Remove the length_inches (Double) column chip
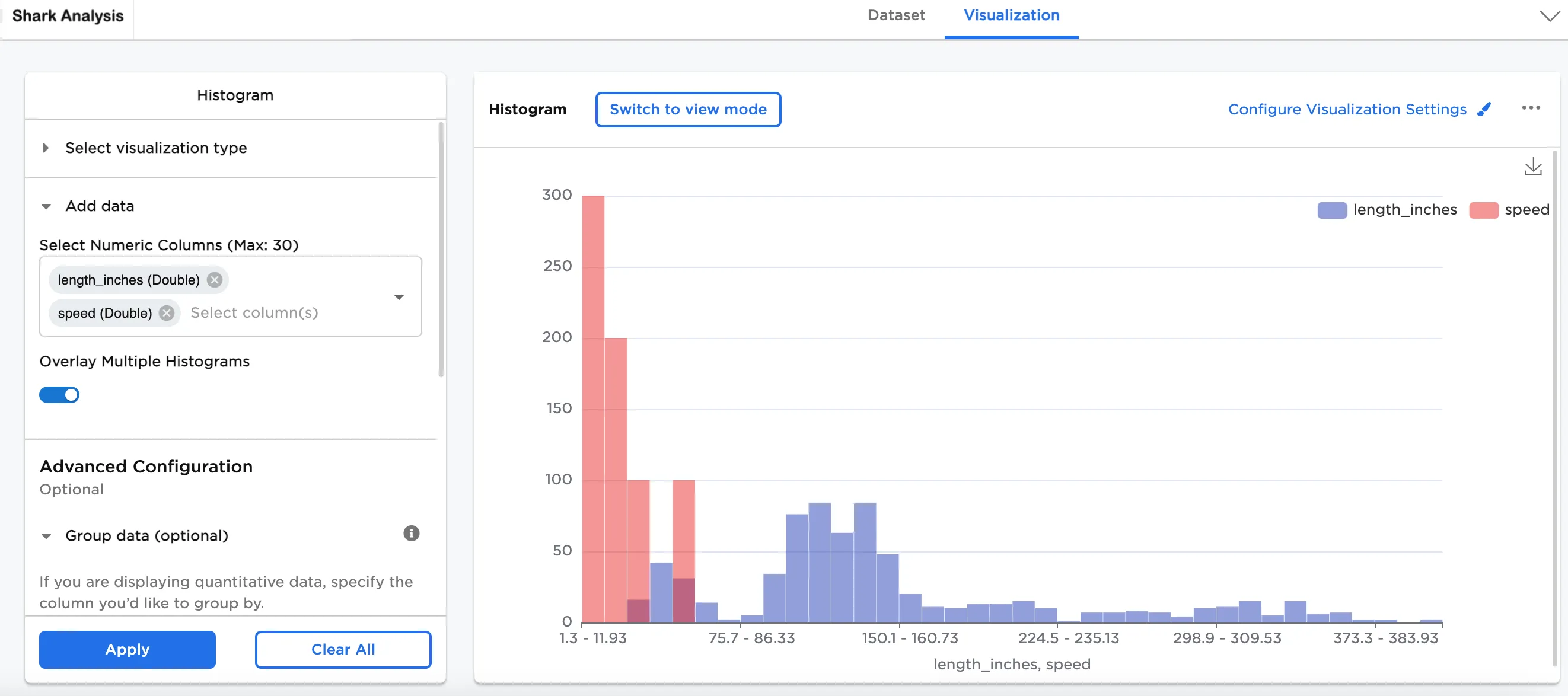Image resolution: width=1568 pixels, height=696 pixels. click(214, 280)
